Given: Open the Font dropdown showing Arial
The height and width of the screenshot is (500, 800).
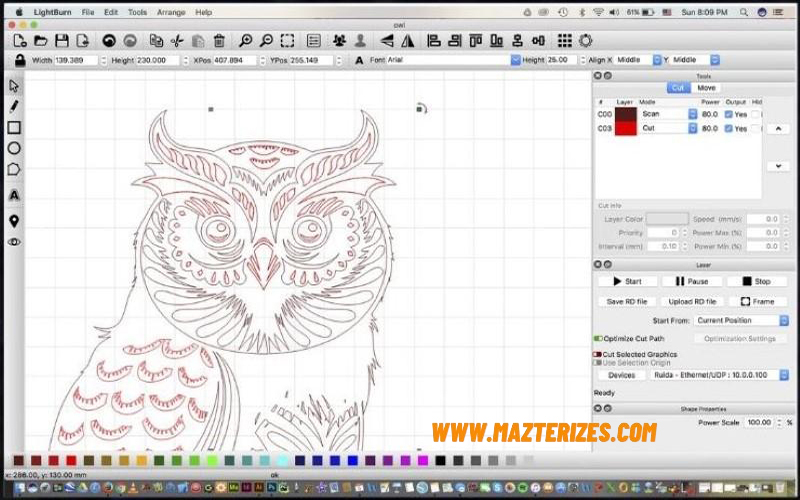Looking at the screenshot, I should pyautogui.click(x=453, y=60).
